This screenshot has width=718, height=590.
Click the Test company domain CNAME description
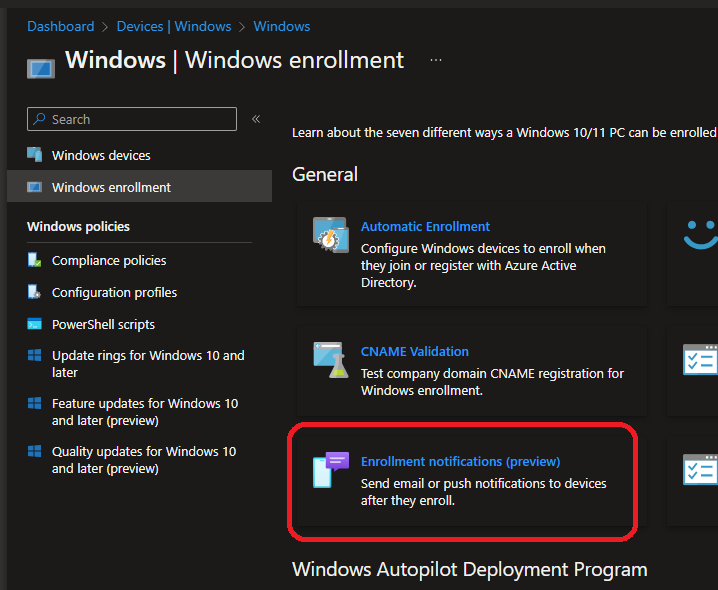pos(492,382)
